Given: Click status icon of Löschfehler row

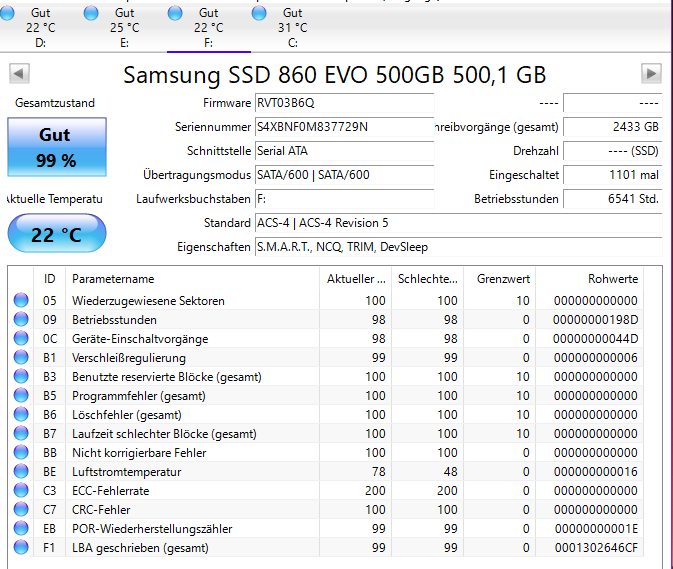Looking at the screenshot, I should [x=21, y=415].
